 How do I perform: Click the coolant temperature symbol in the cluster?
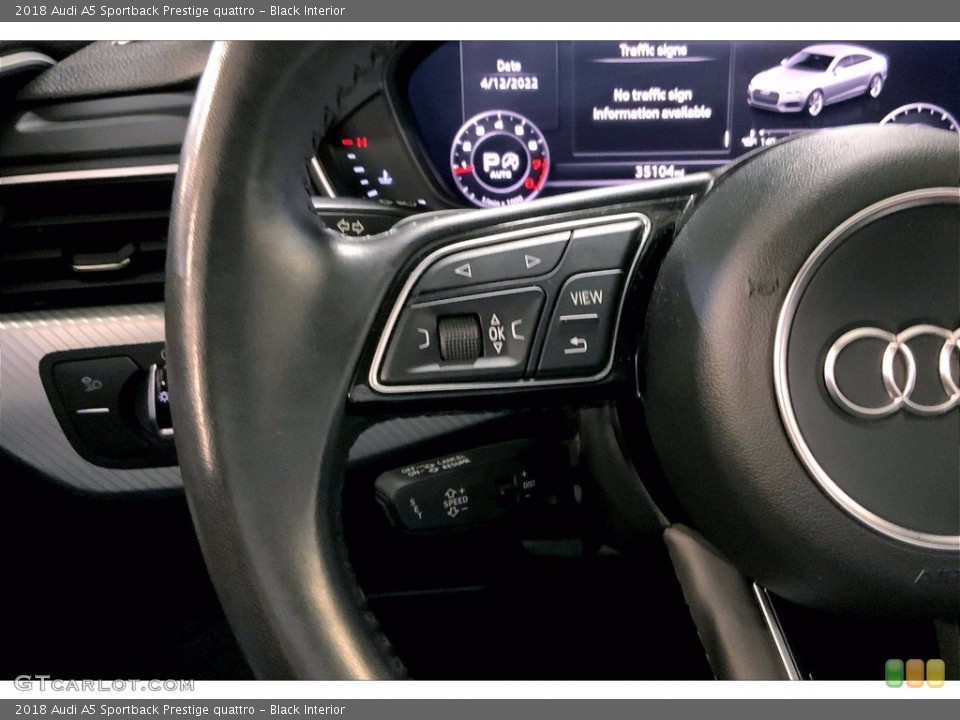coord(384,178)
